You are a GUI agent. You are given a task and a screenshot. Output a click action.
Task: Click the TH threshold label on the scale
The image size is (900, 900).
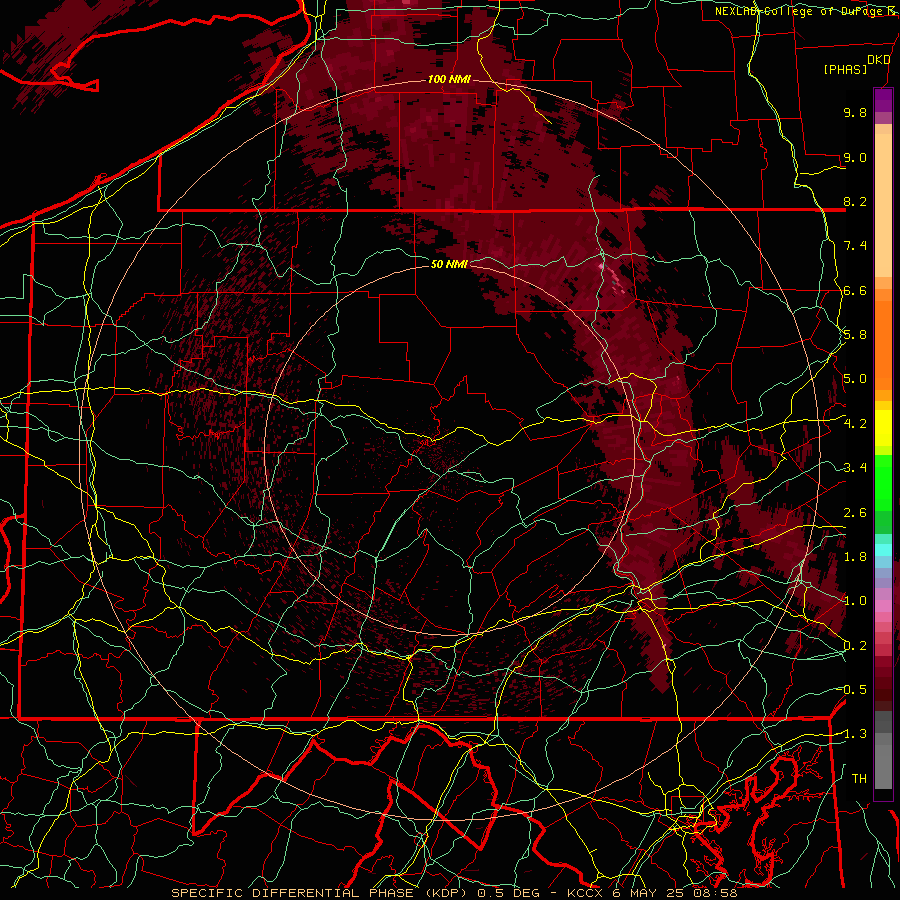(x=859, y=779)
